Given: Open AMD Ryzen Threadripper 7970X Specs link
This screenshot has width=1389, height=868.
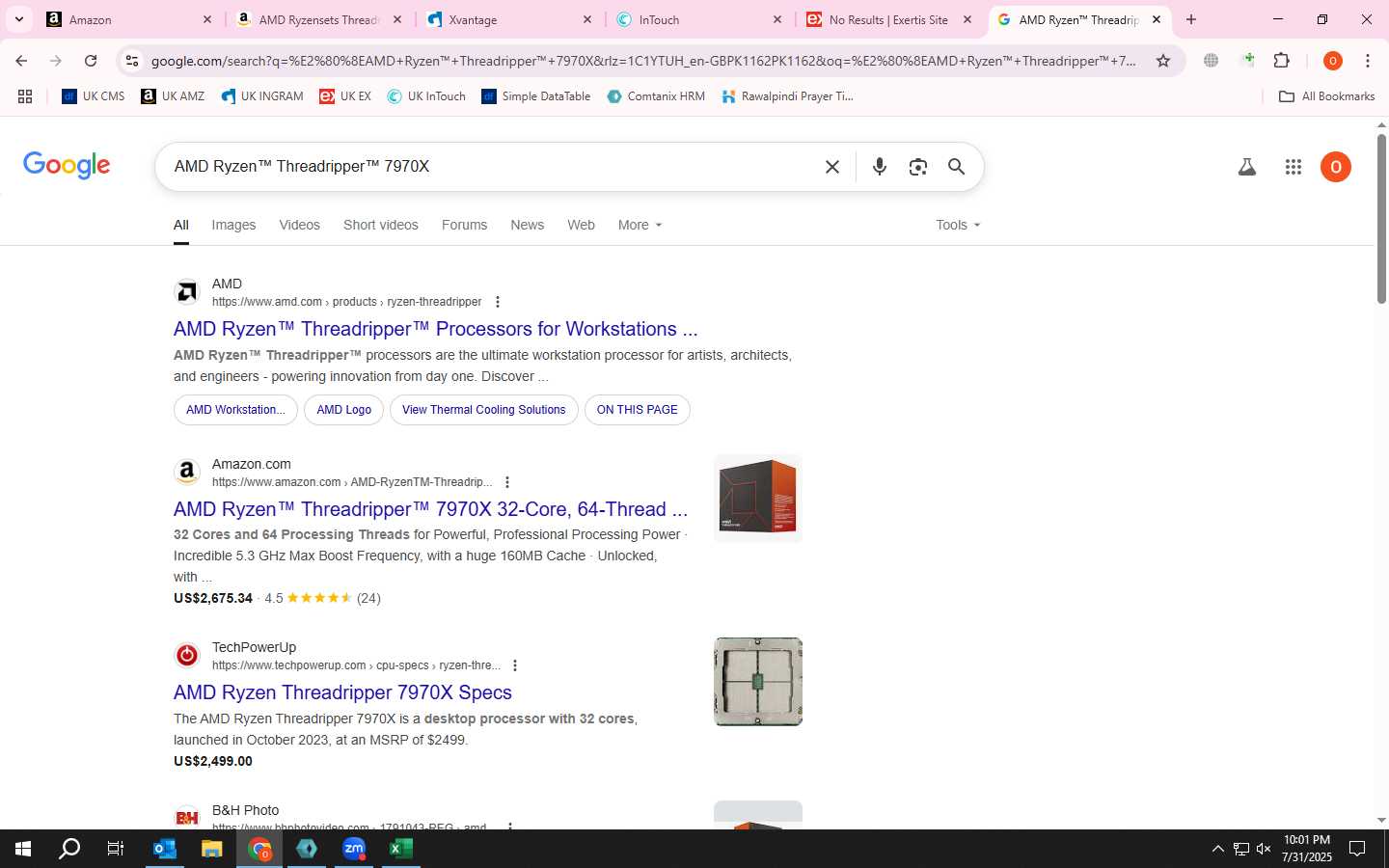Looking at the screenshot, I should (342, 692).
